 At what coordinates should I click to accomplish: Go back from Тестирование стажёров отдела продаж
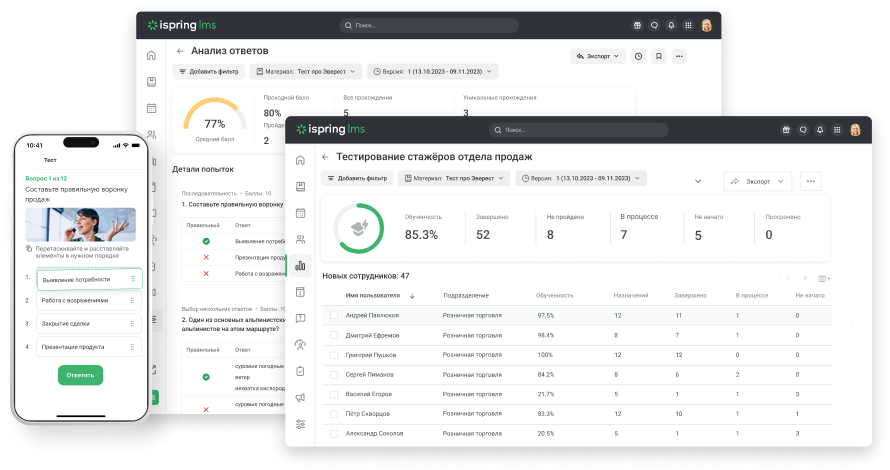tap(325, 157)
